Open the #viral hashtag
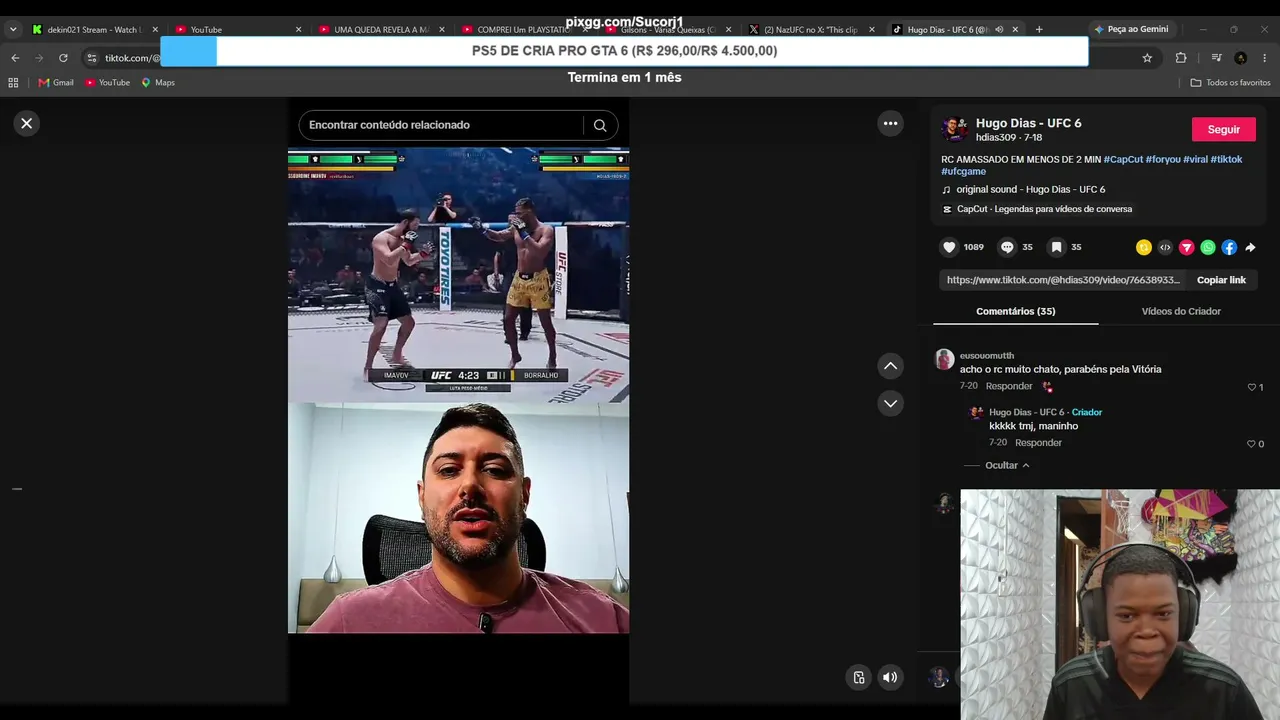Image resolution: width=1280 pixels, height=720 pixels. coord(1196,159)
